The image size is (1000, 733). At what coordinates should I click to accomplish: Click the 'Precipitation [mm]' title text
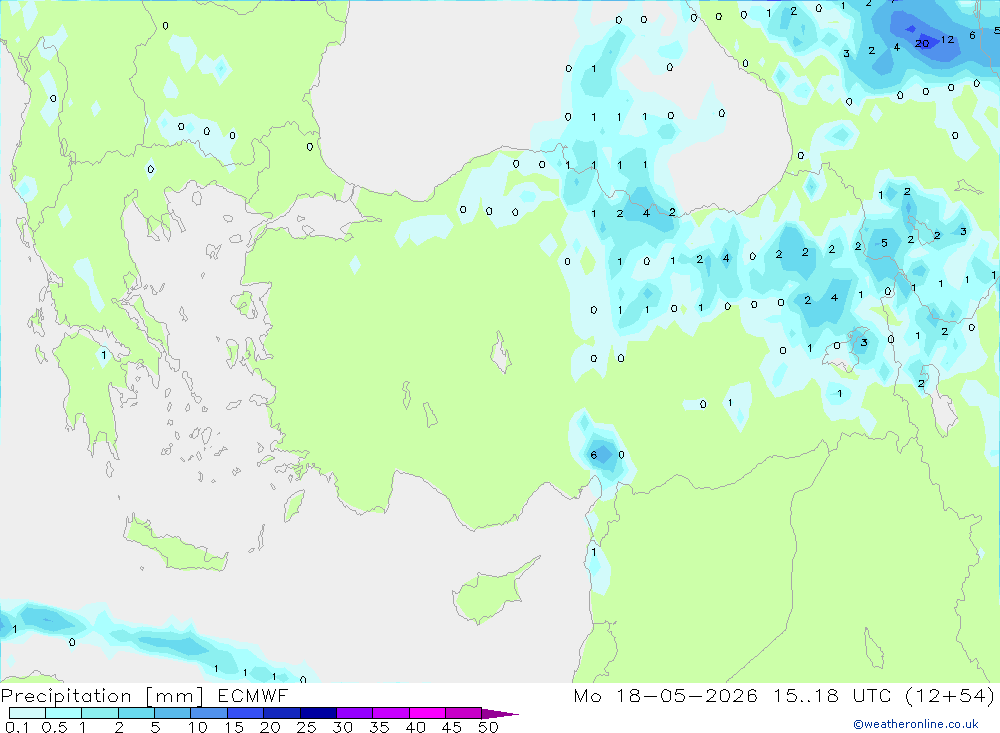tap(102, 696)
